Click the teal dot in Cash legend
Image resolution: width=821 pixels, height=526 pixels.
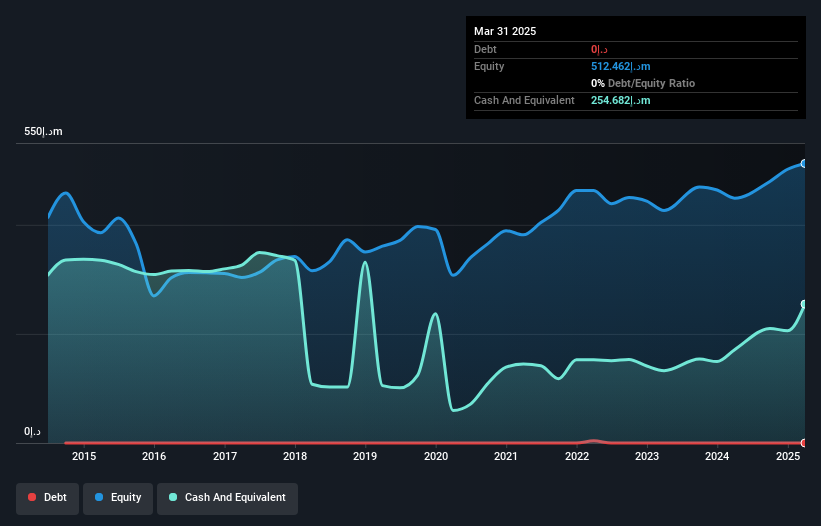(x=173, y=497)
